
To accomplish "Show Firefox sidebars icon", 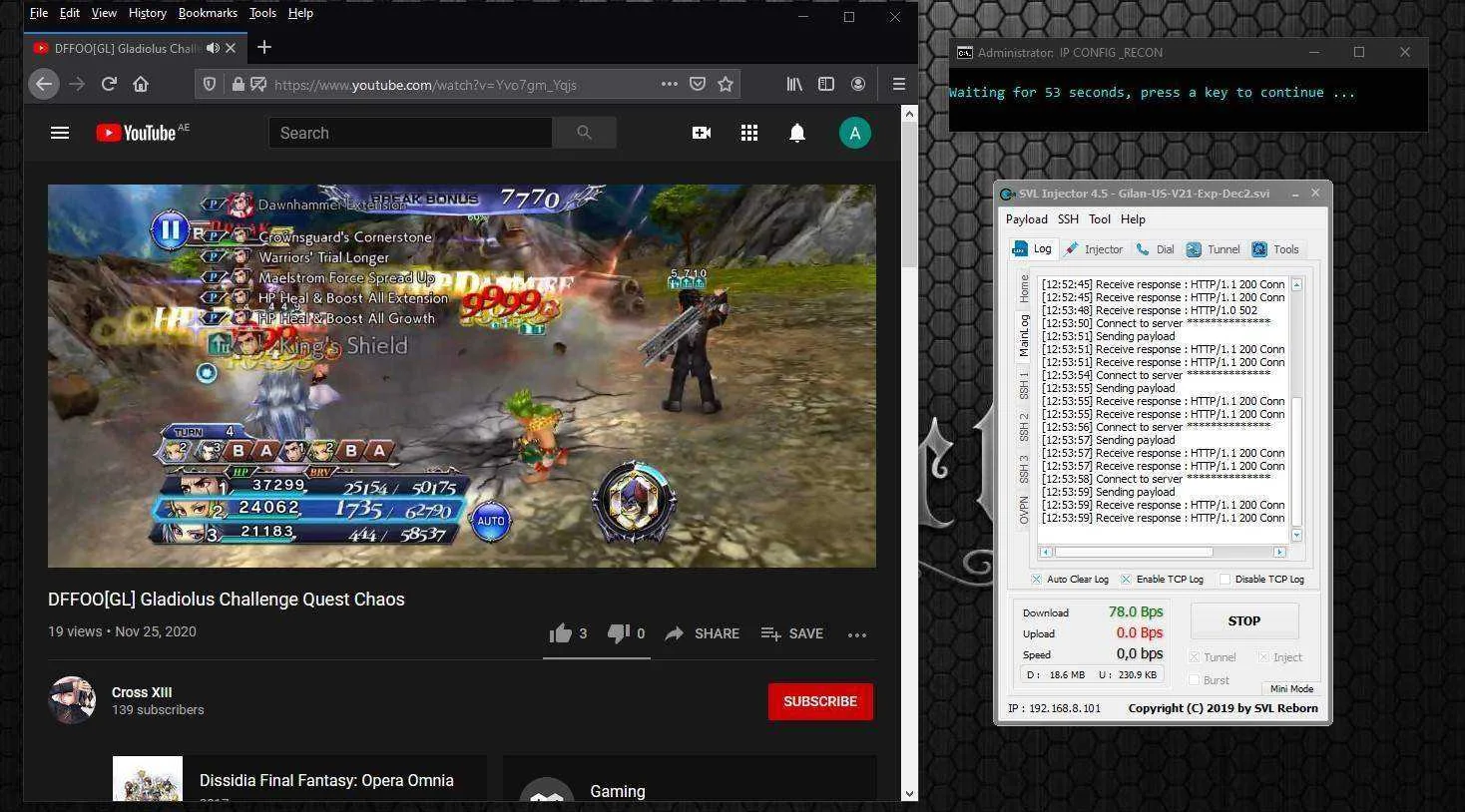I will pos(826,85).
